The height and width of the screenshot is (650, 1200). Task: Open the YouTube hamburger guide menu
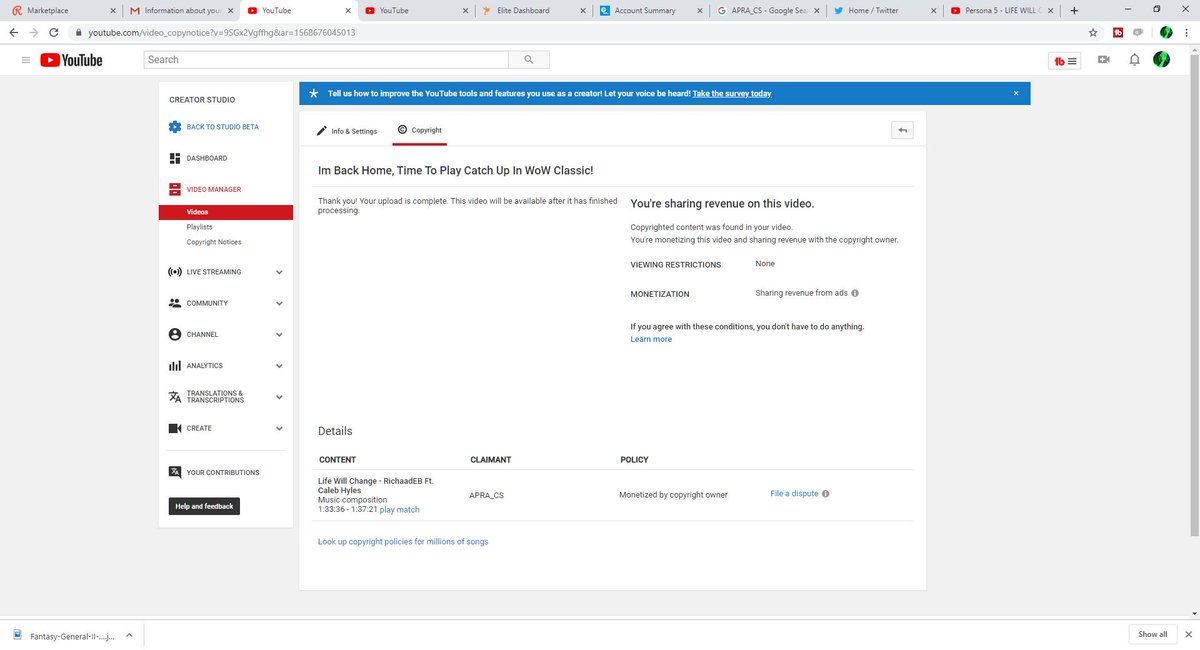(x=25, y=60)
